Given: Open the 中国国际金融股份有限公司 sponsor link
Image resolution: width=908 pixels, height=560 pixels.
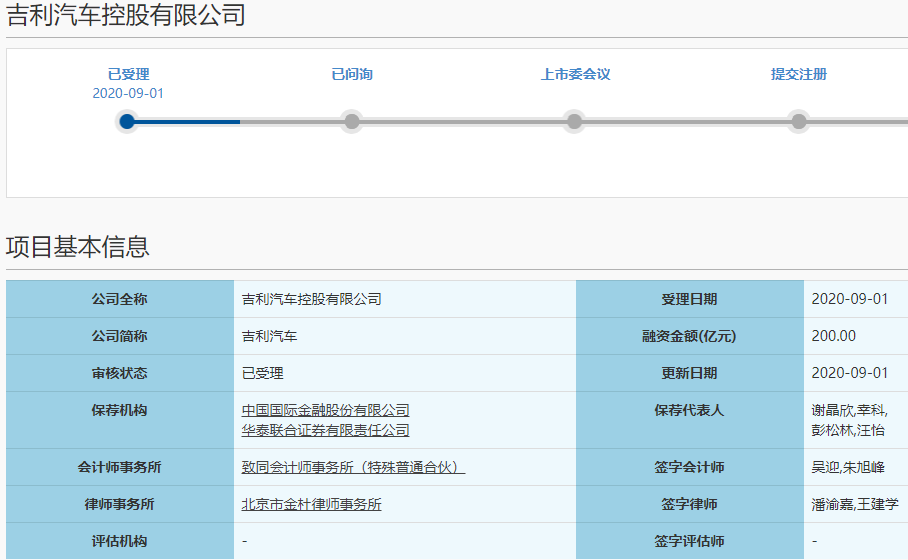Looking at the screenshot, I should (x=325, y=410).
